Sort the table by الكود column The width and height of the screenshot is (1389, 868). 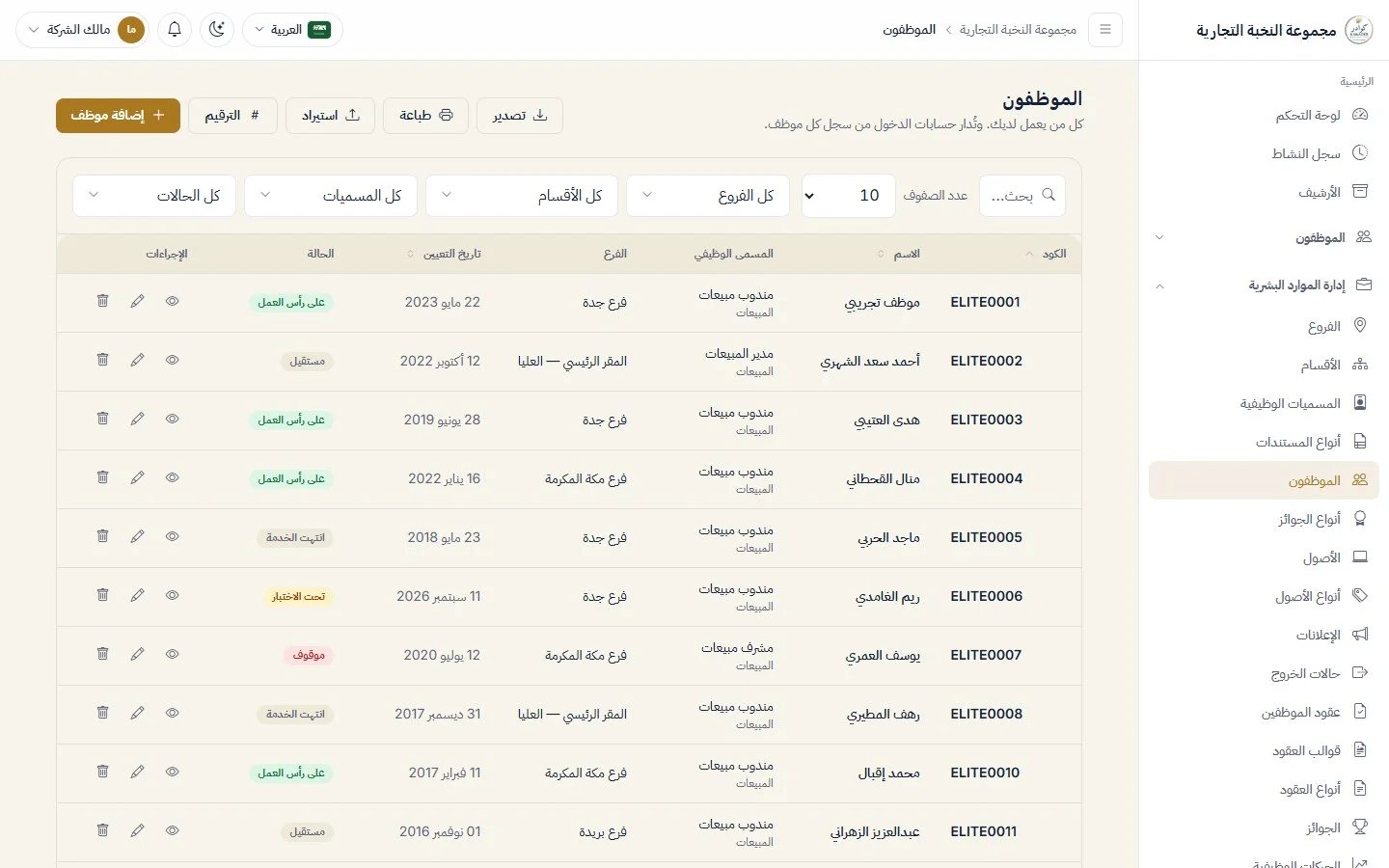1046,254
